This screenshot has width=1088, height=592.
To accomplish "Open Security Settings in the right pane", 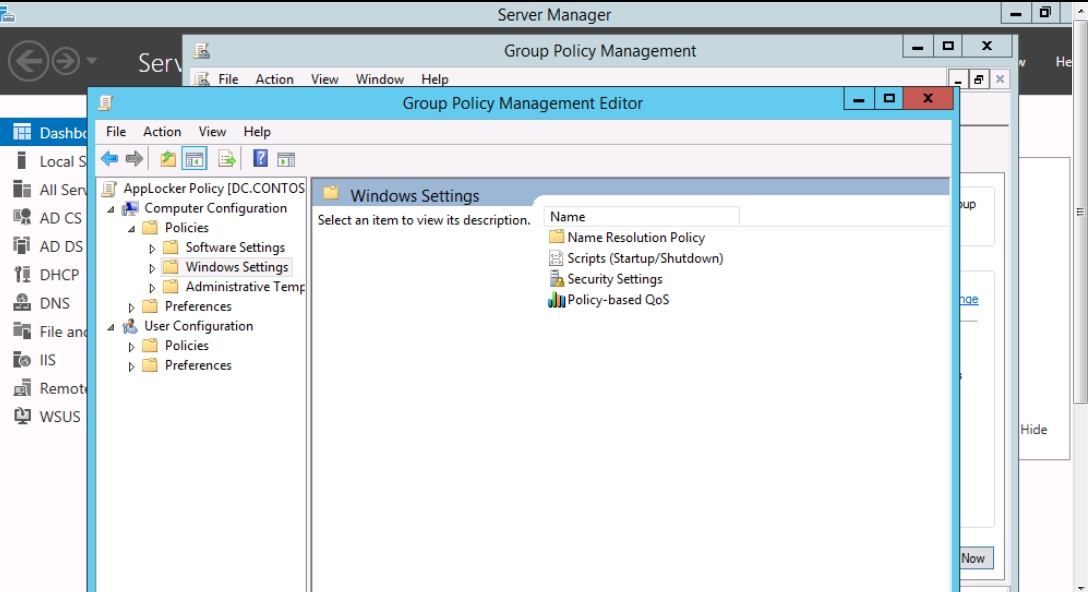I will pyautogui.click(x=614, y=279).
